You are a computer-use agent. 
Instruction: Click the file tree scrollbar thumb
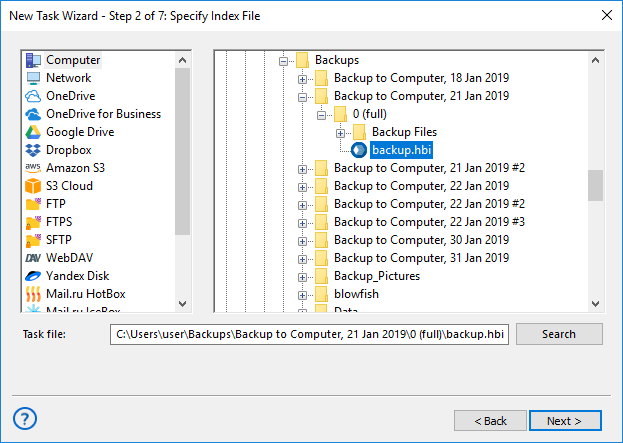(595, 186)
